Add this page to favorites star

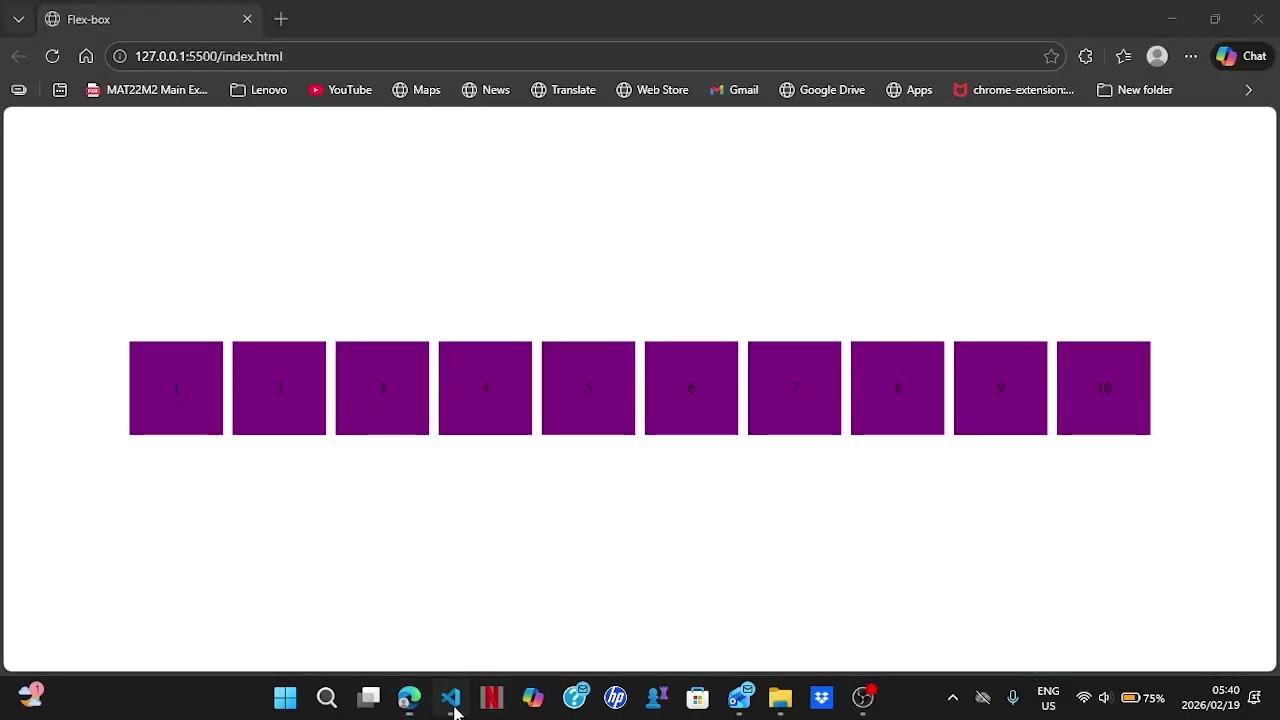(x=1051, y=56)
